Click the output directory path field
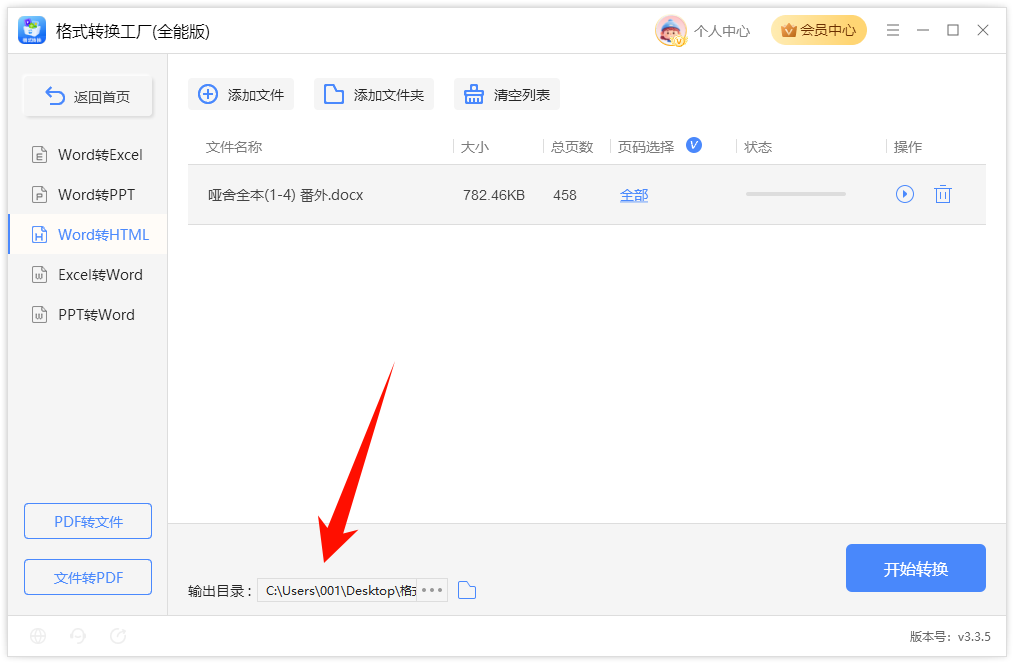The image size is (1014, 664). point(338,590)
